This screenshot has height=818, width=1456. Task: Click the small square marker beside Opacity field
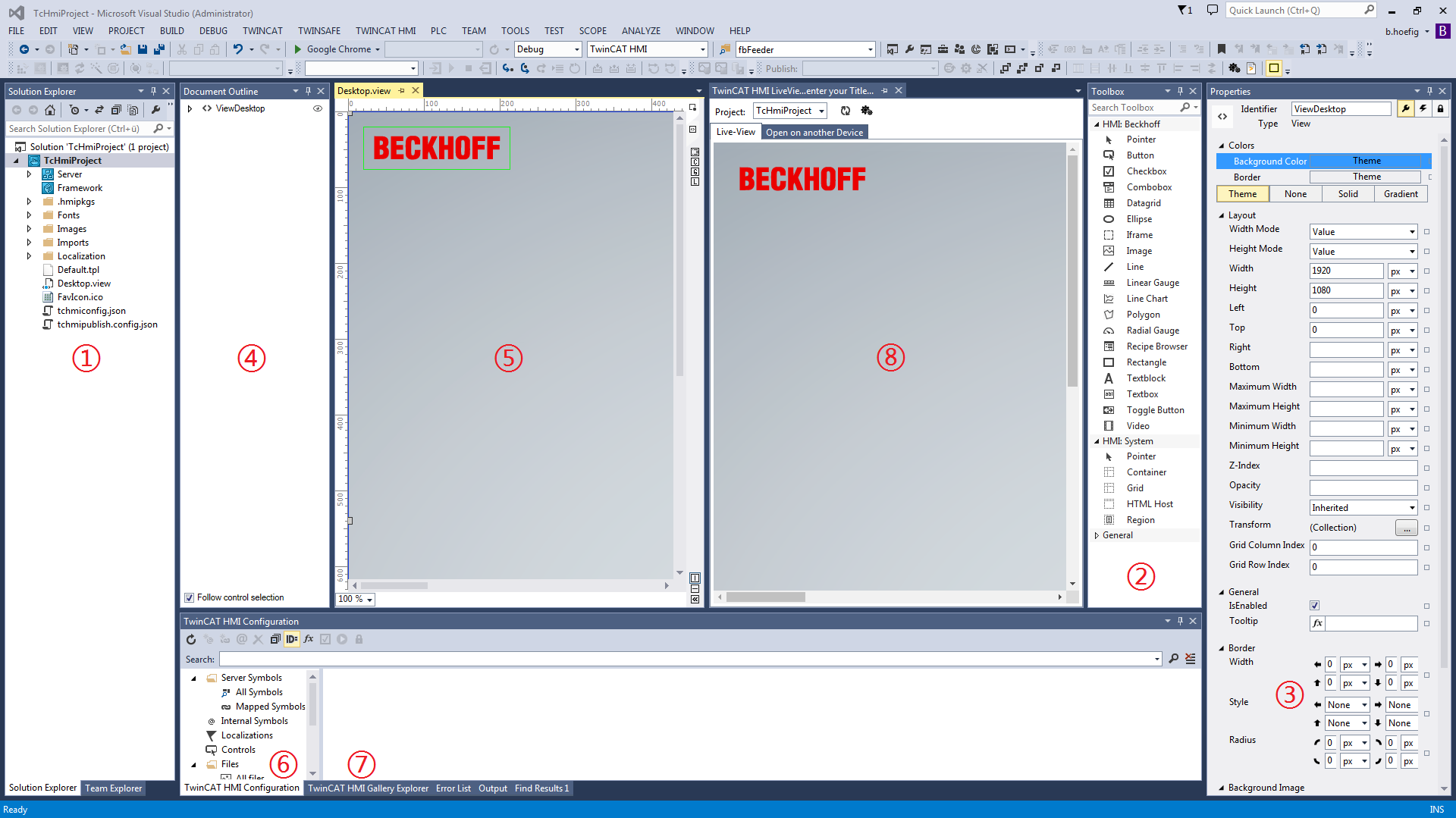point(1426,488)
